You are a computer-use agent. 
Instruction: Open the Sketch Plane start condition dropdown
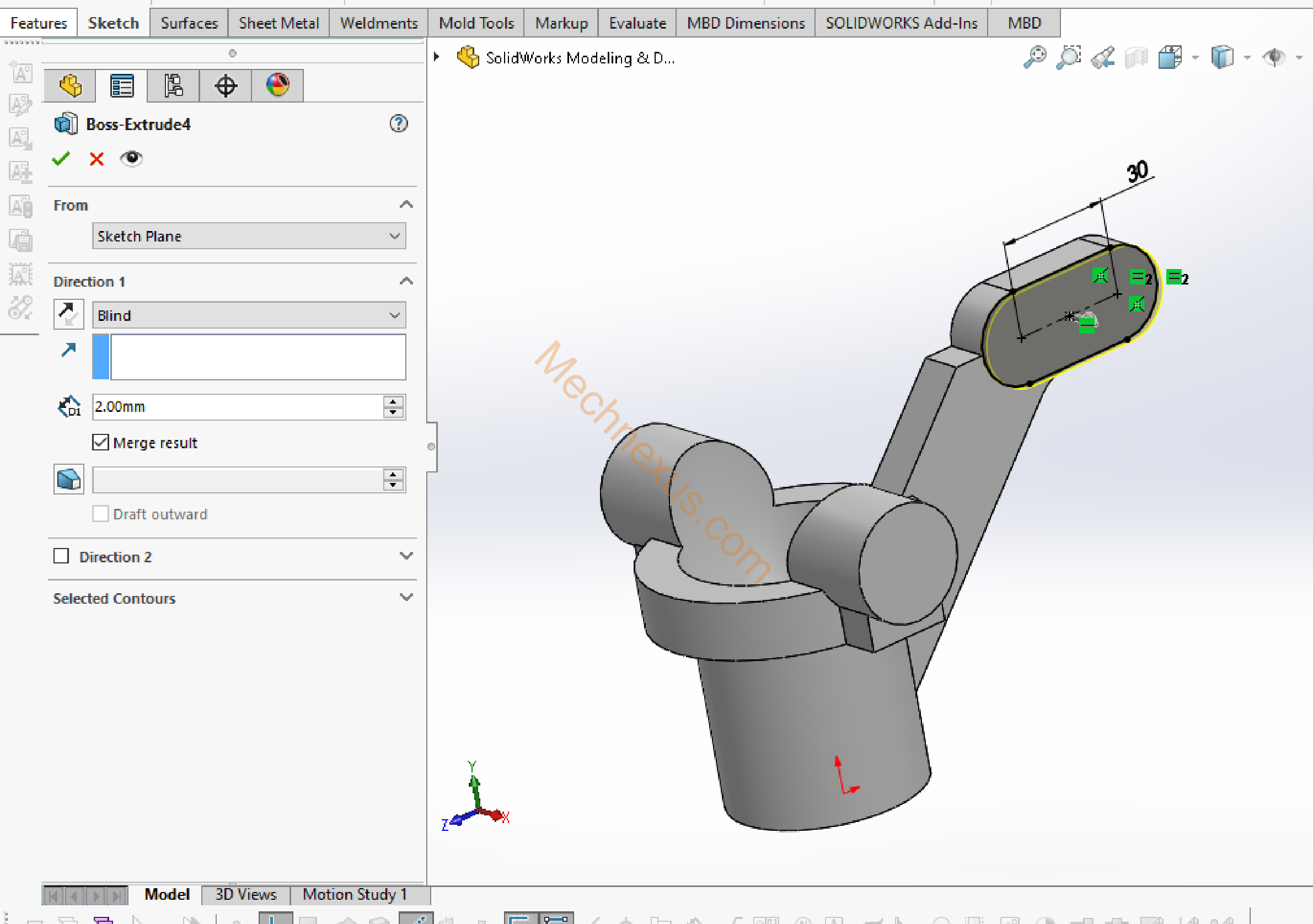249,236
